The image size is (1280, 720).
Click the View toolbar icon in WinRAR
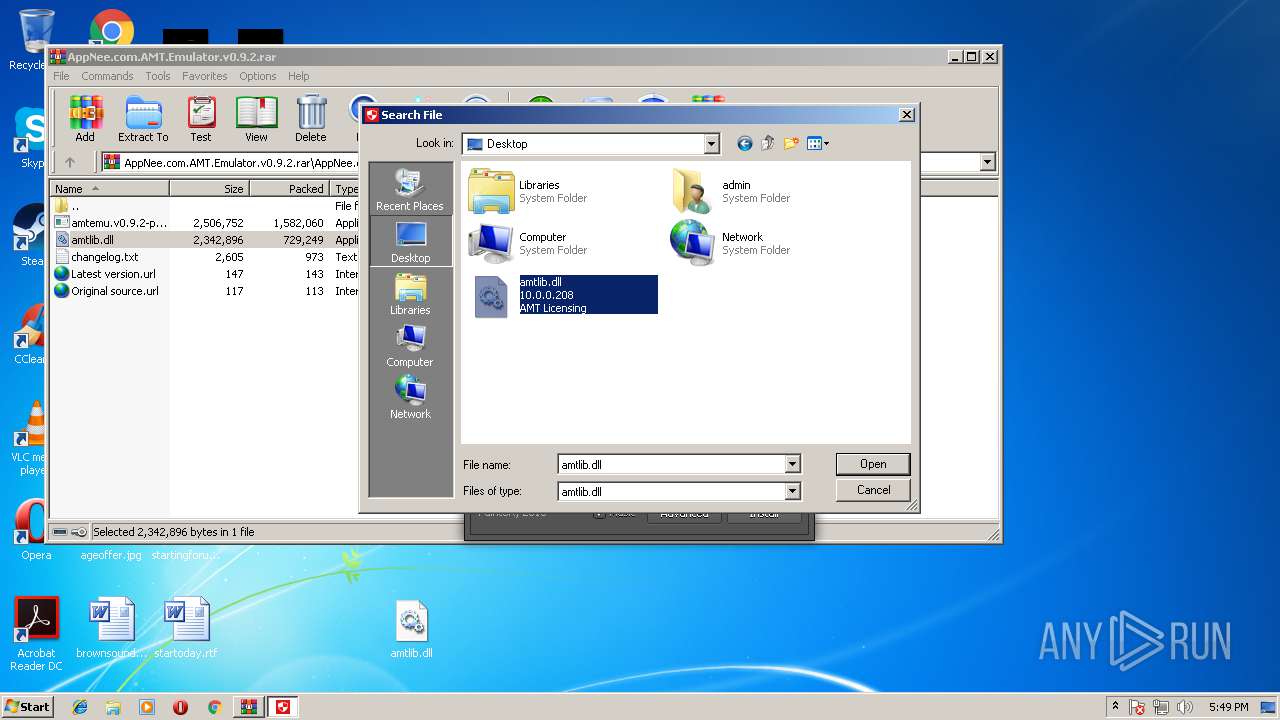(256, 119)
